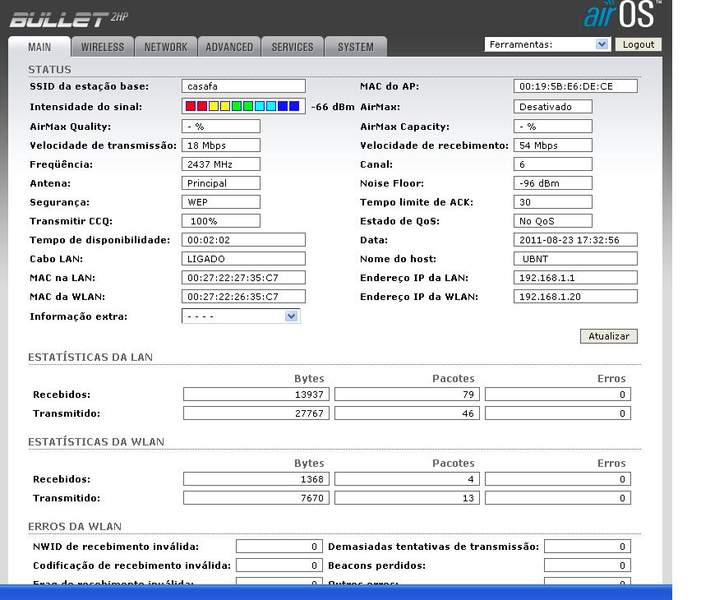Click the Noise Floor value field
Viewport: 701px width, 600px height.
coord(554,183)
